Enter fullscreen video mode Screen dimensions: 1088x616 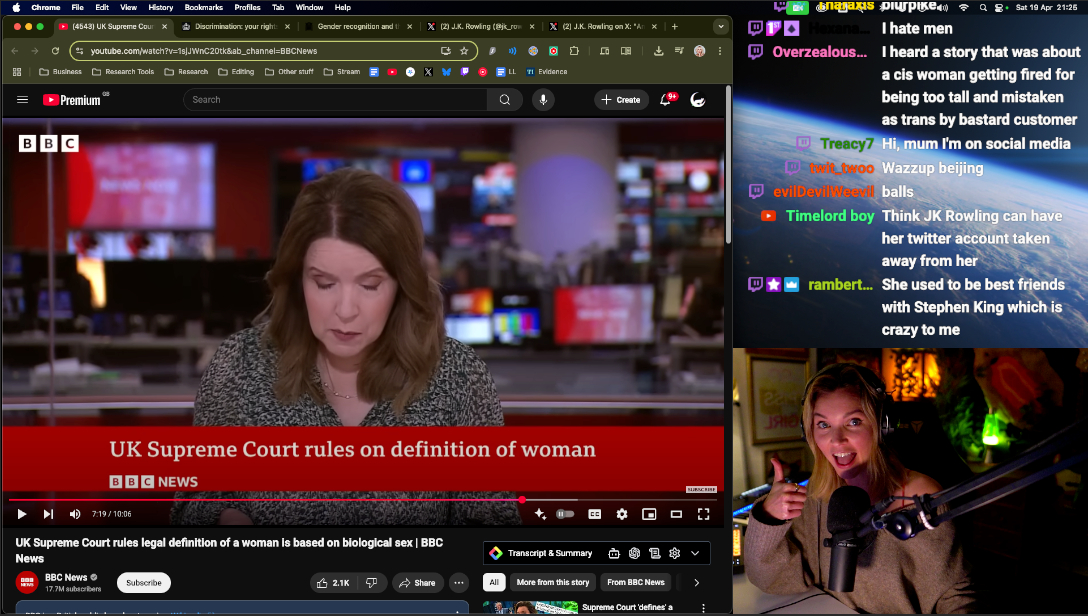pos(703,514)
